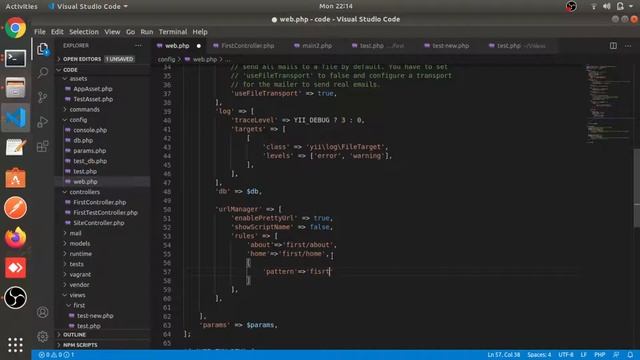This screenshot has height=360, width=640.
Task: Open the Search view icon
Action: pos(43,73)
